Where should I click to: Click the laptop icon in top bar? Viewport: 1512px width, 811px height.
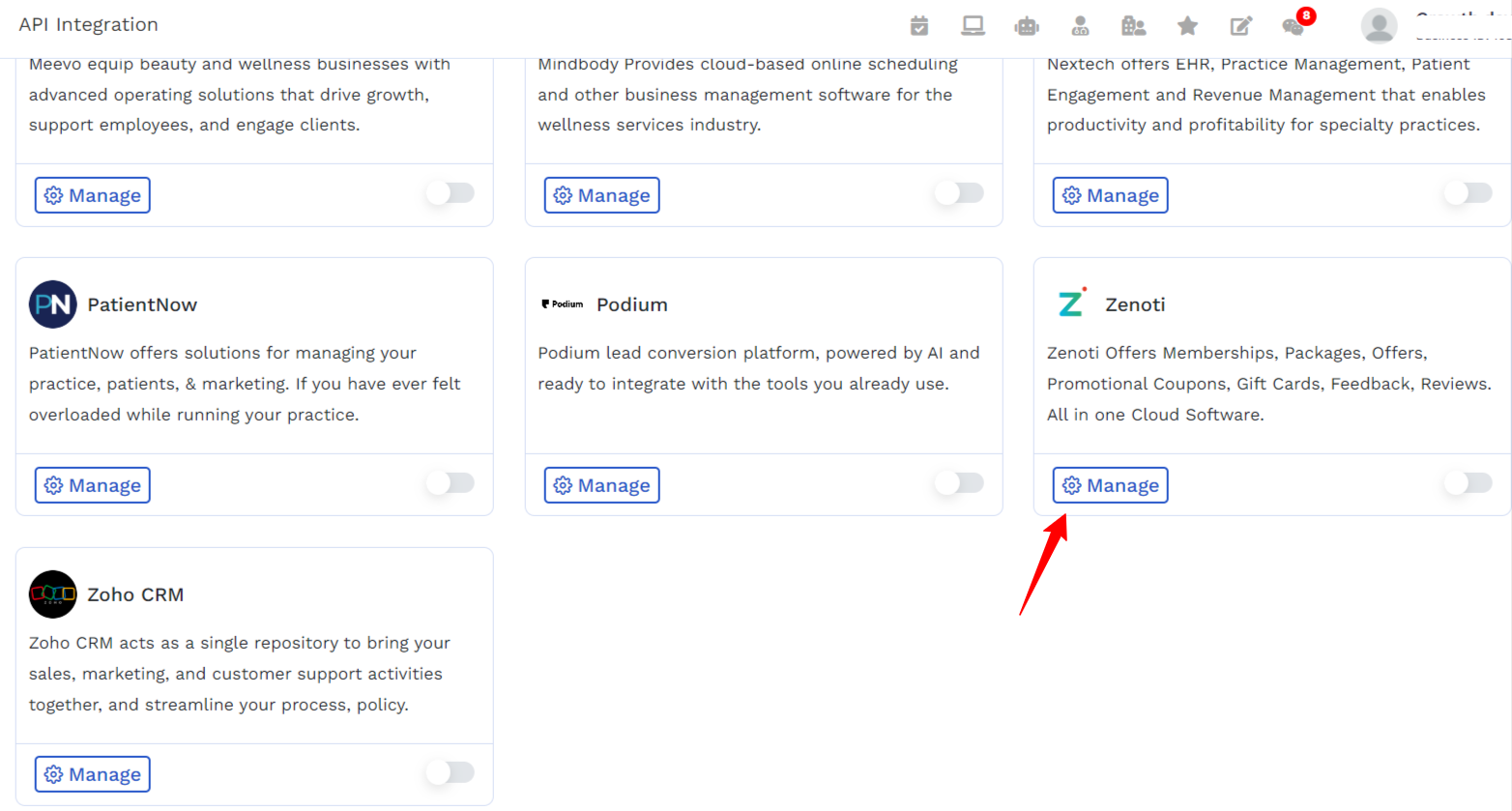pyautogui.click(x=973, y=26)
